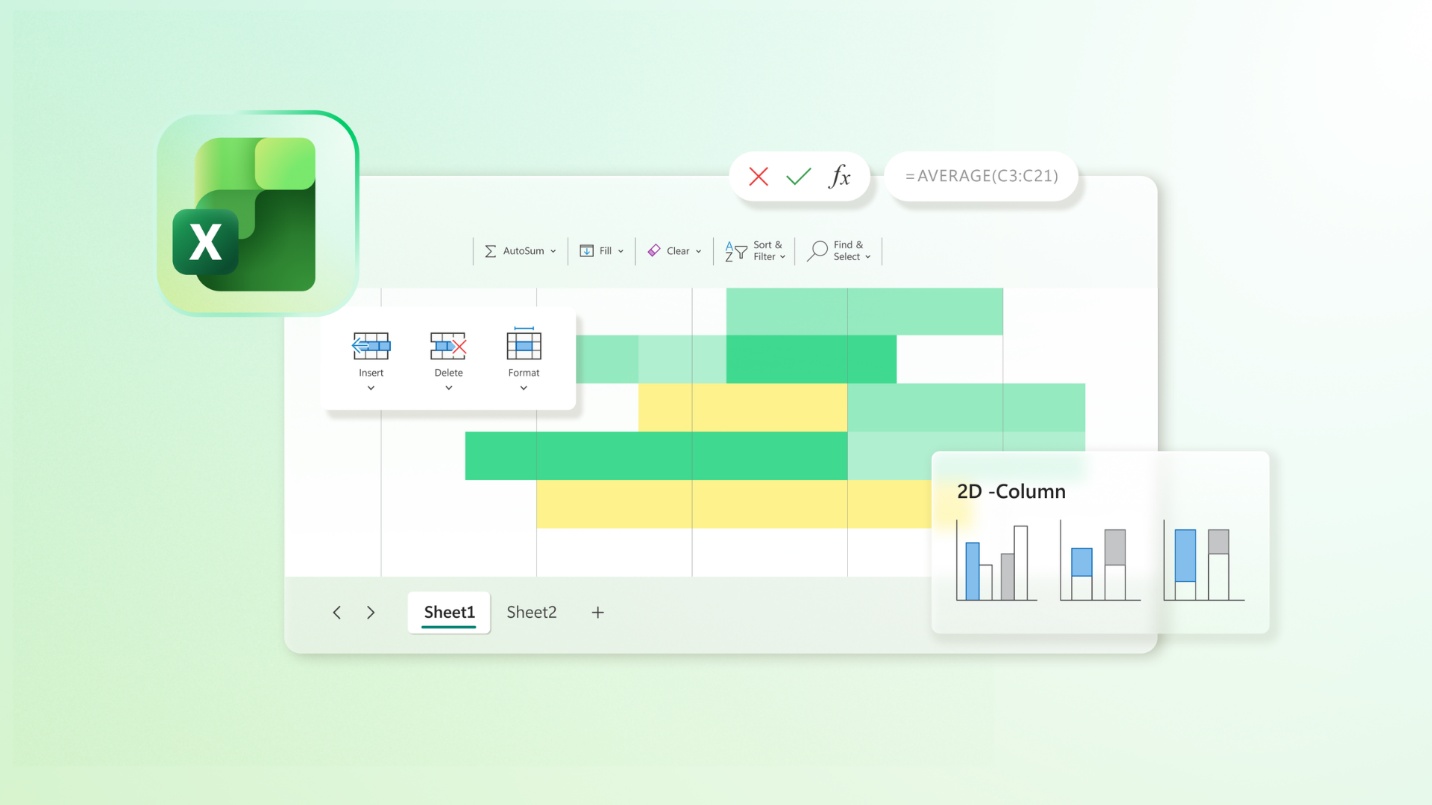Click the Clear label text
The image size is (1432, 805).
coord(678,252)
